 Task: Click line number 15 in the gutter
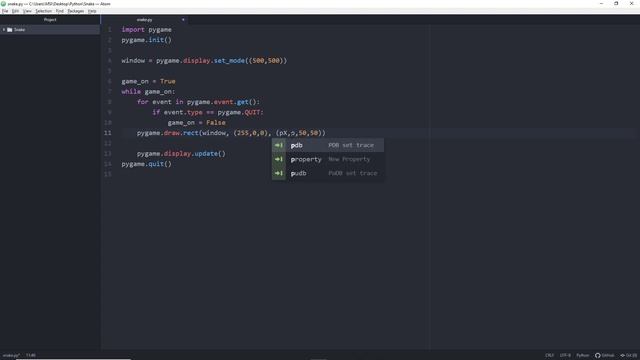tap(107, 174)
